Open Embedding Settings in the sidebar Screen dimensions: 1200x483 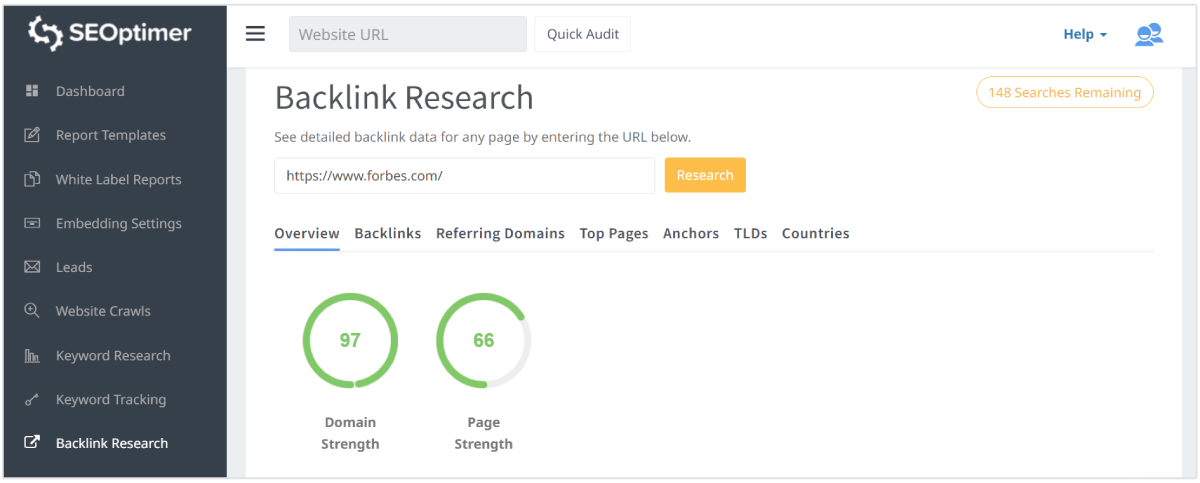(x=118, y=223)
